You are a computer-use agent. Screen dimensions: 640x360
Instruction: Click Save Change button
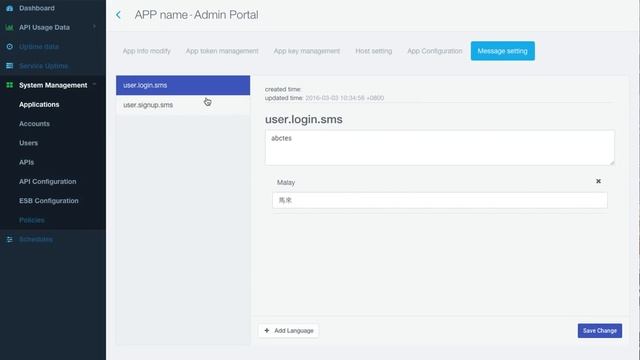[600, 331]
